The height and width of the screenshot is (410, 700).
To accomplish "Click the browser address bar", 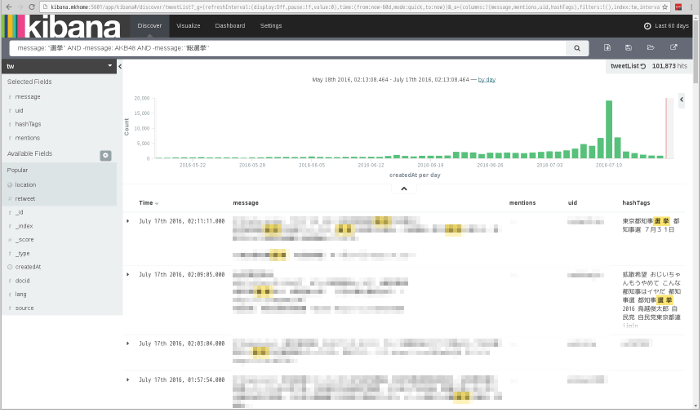I will [355, 7].
